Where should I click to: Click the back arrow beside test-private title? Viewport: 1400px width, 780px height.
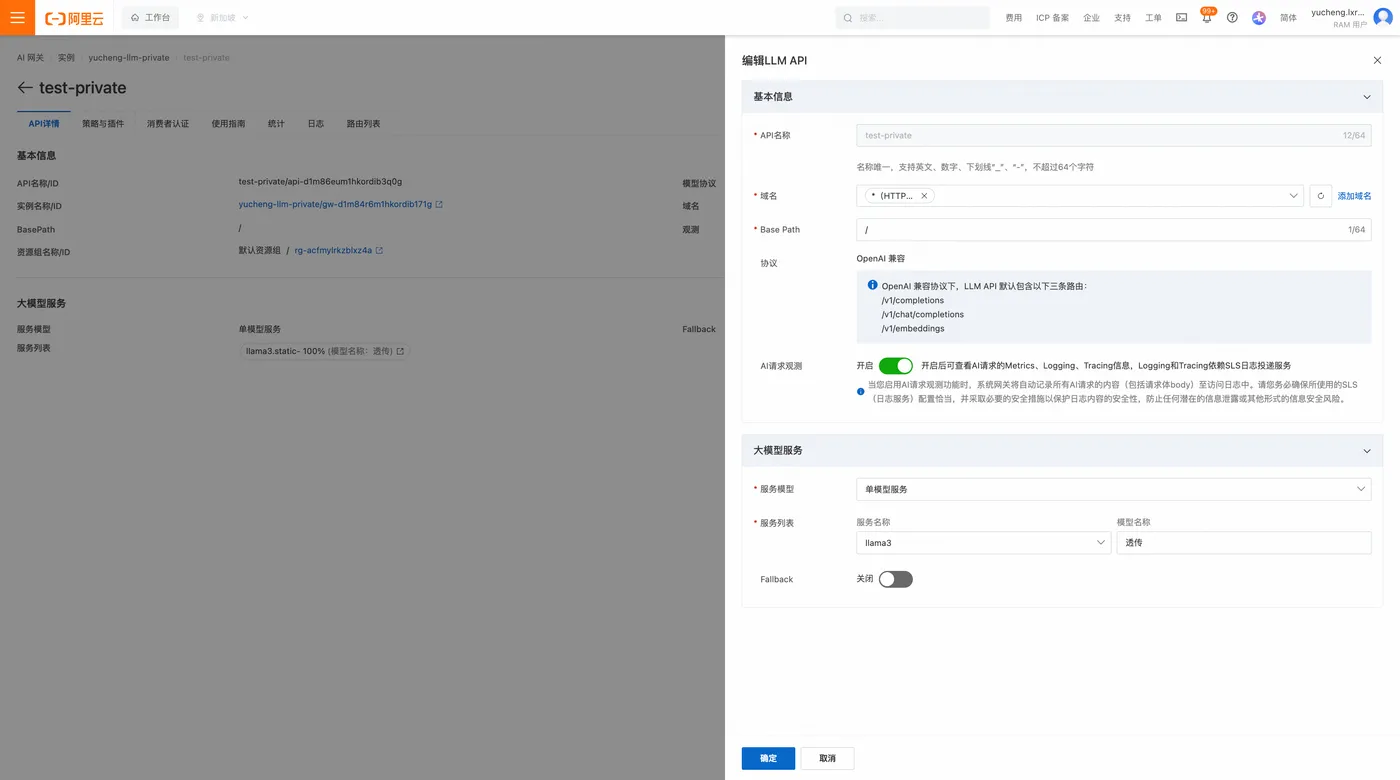coord(25,87)
